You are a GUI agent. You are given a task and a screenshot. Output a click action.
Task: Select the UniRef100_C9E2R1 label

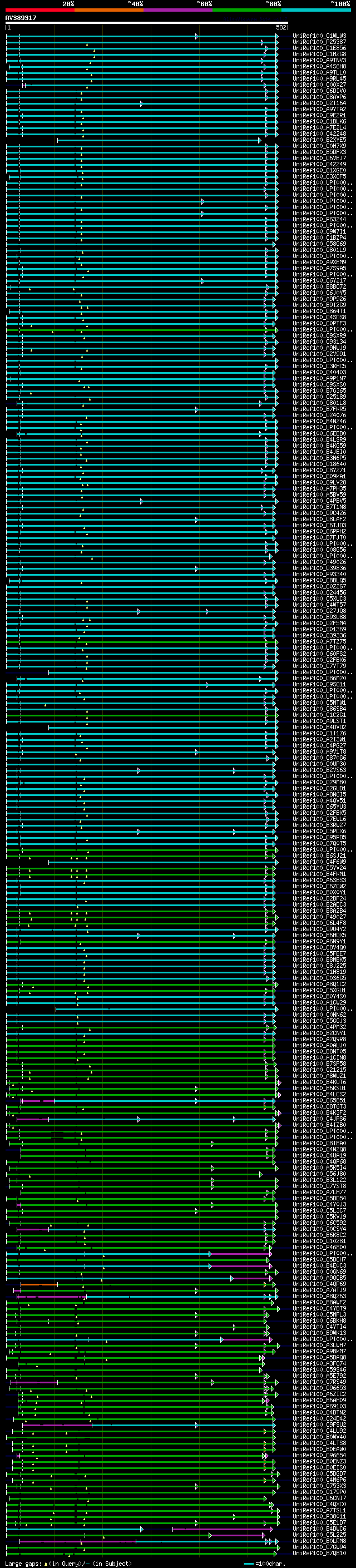[319, 115]
